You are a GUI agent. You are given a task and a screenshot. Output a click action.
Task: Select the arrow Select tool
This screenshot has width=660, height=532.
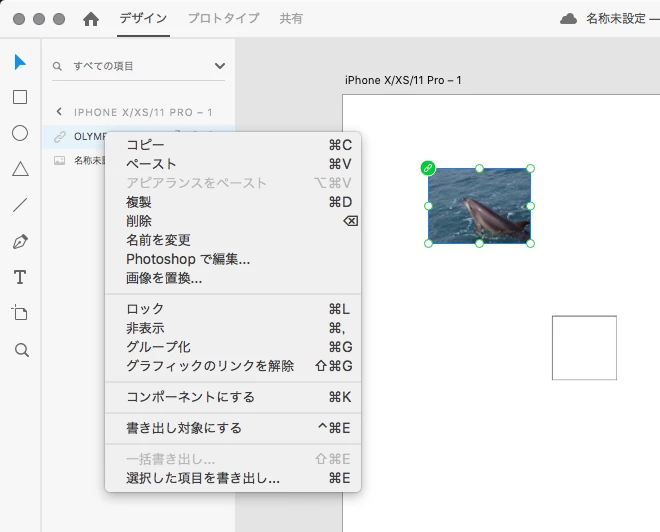pyautogui.click(x=20, y=62)
